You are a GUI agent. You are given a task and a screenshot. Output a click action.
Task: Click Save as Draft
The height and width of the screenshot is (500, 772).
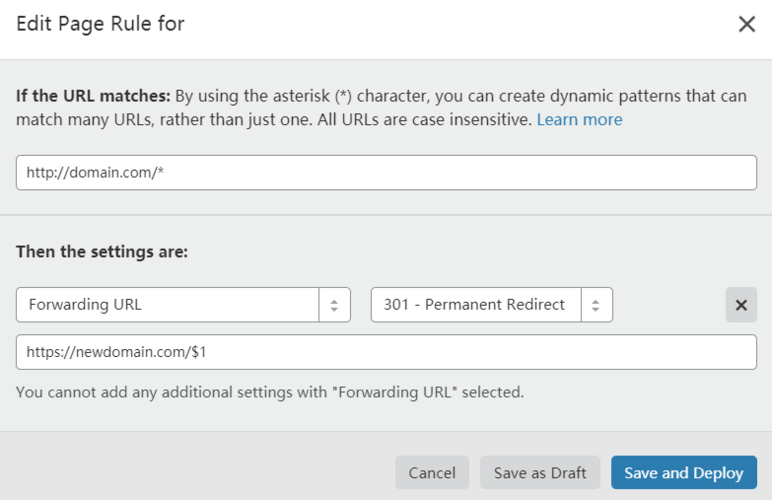point(540,472)
